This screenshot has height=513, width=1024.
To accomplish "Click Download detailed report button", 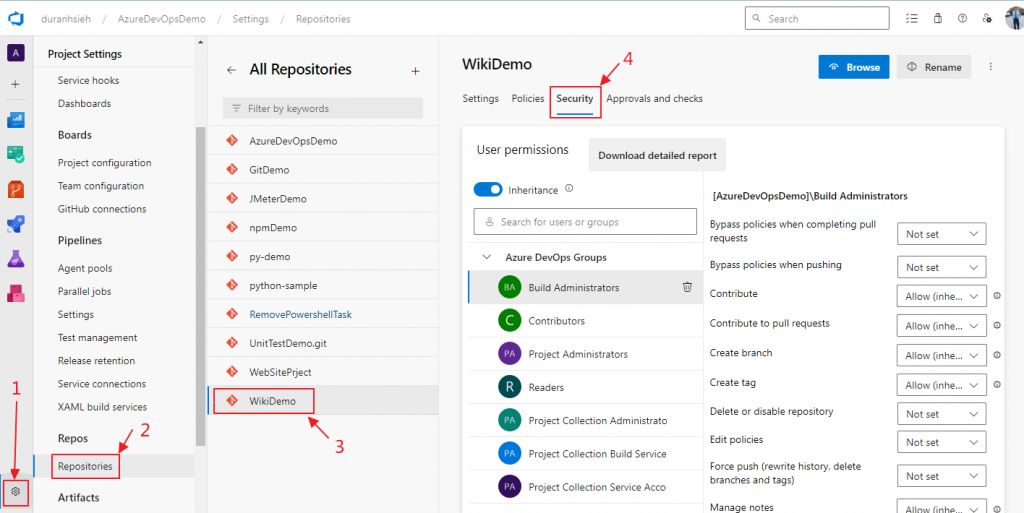I will [657, 155].
